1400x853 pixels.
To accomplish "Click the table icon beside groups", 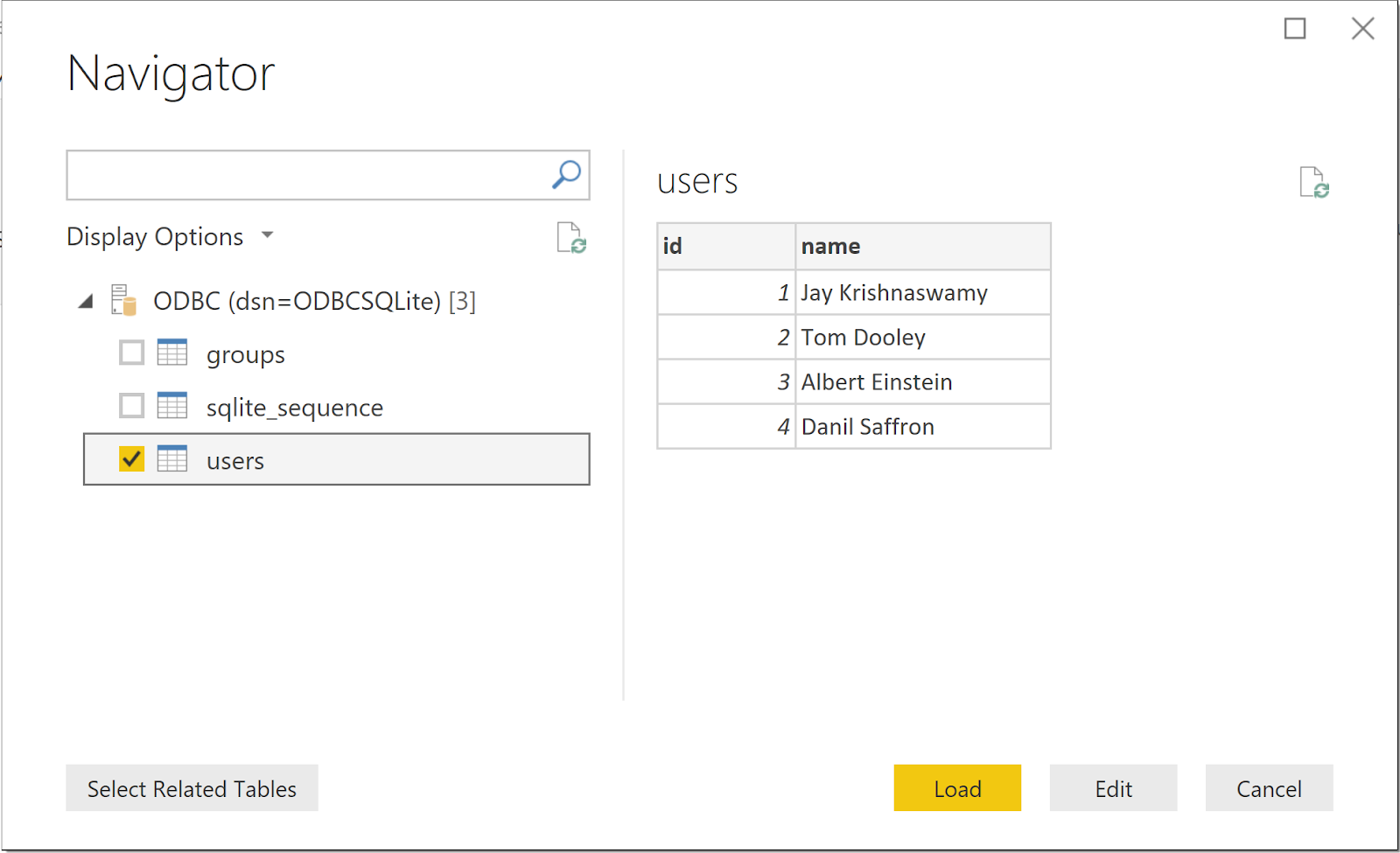I will pos(173,353).
